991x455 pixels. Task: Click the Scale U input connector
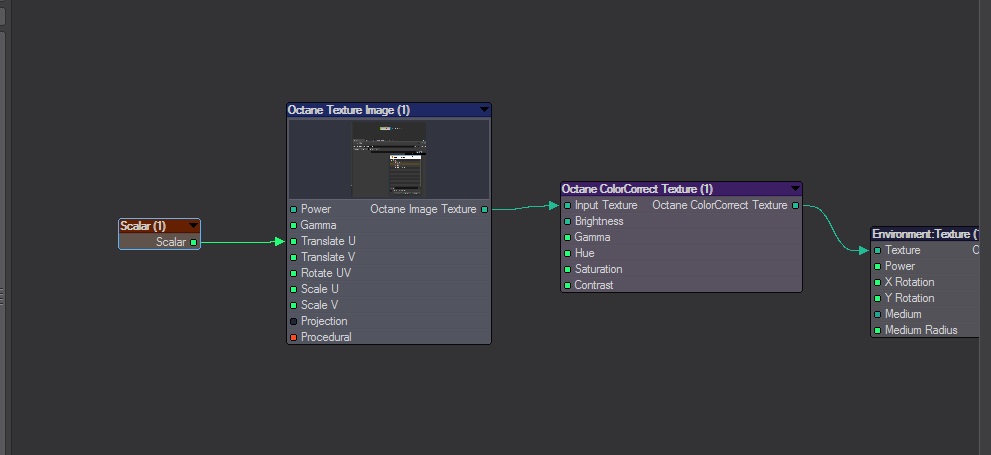click(293, 289)
